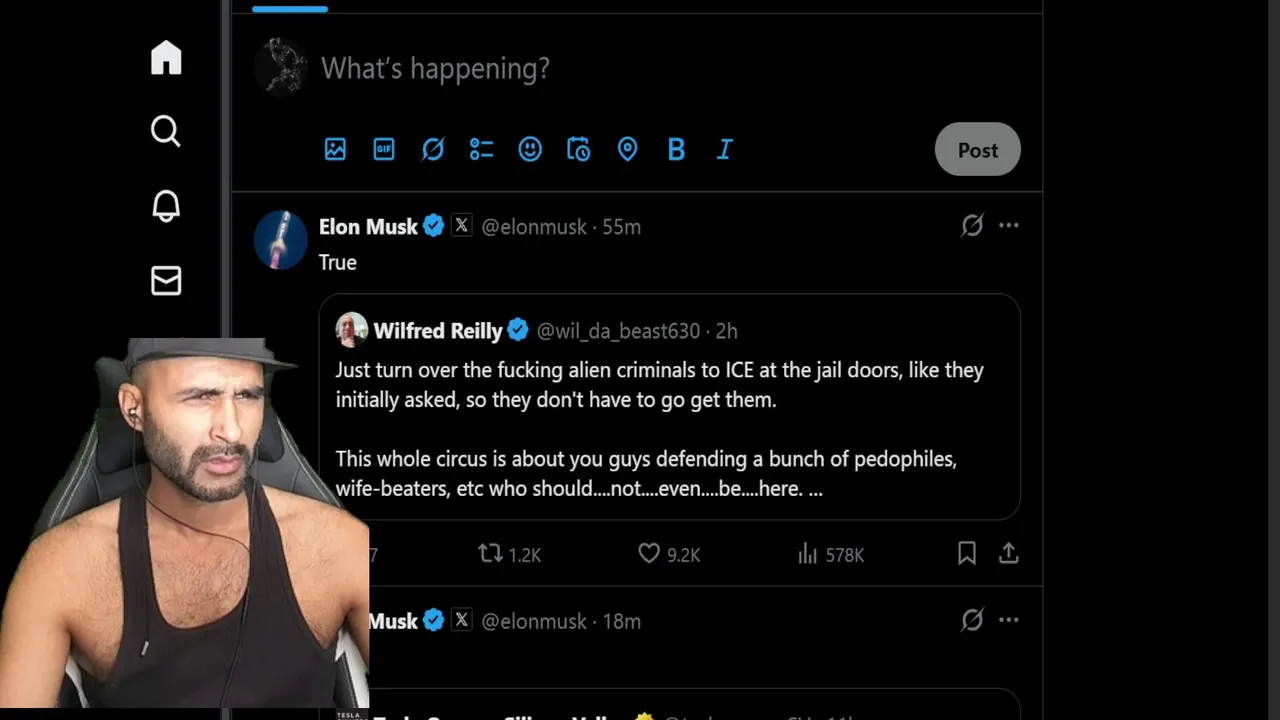Open the Search icon in sidebar

click(x=166, y=131)
